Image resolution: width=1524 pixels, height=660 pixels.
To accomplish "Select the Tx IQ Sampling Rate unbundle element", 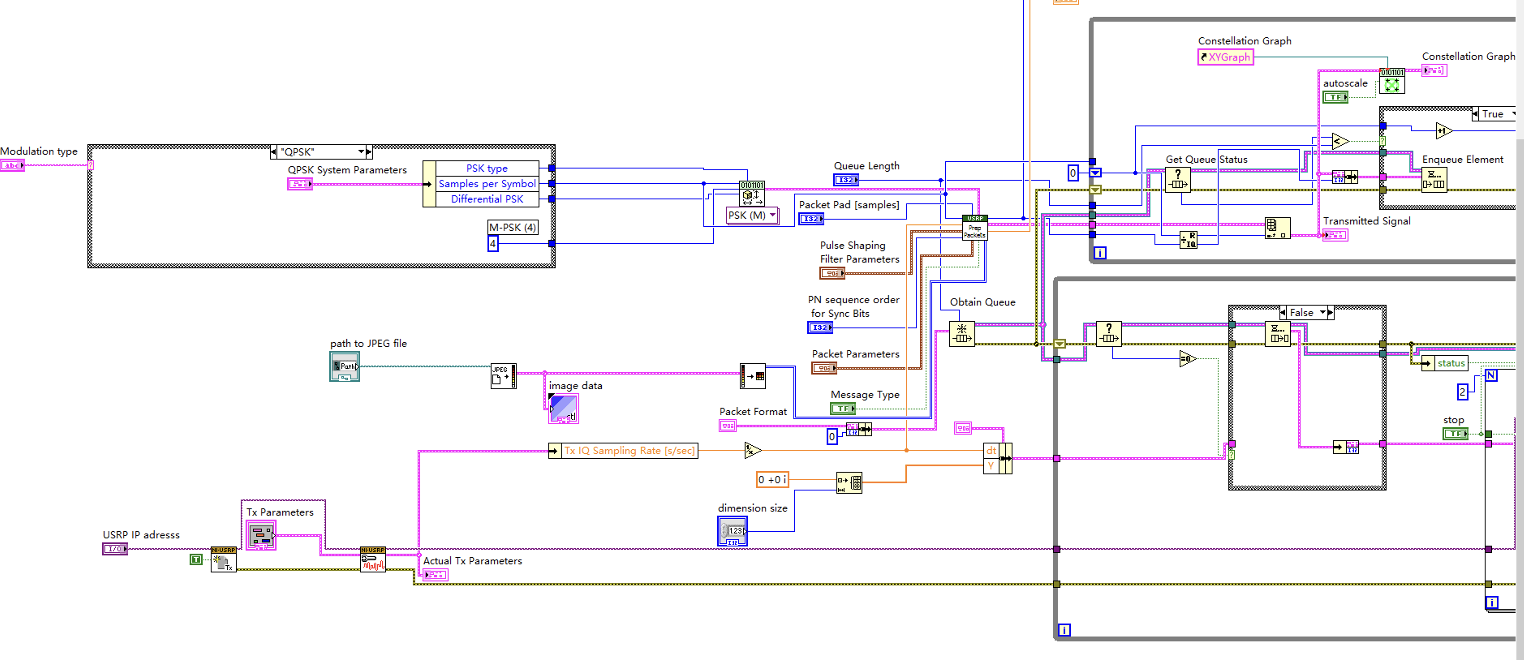I will pyautogui.click(x=623, y=451).
